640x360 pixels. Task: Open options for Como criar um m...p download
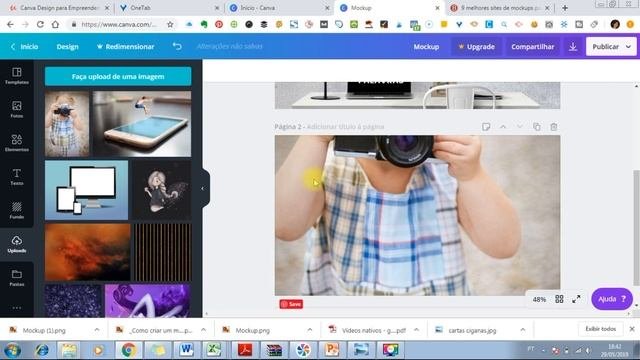[x=203, y=330]
